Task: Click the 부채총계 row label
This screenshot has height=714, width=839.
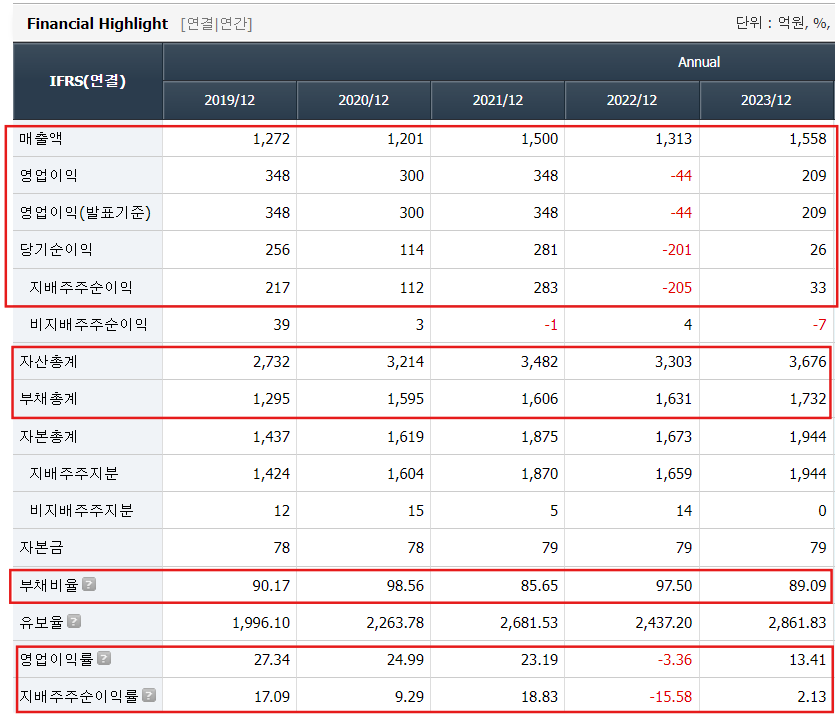Action: pyautogui.click(x=49, y=399)
